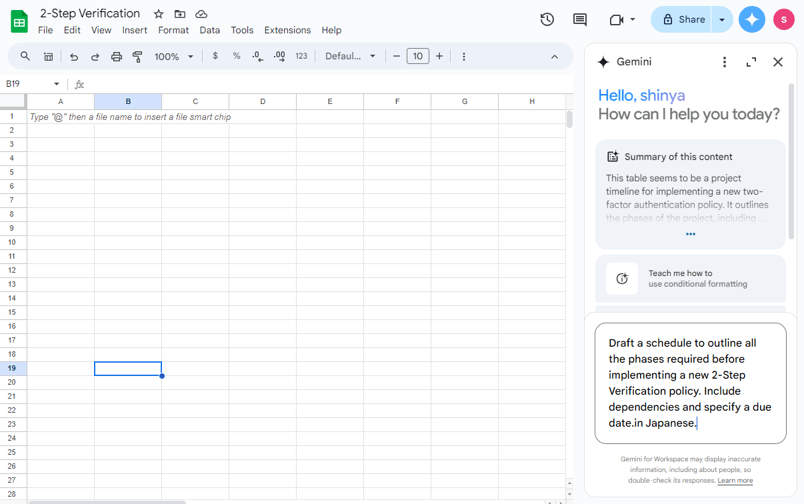
Task: Open the Help menu
Action: 331,30
